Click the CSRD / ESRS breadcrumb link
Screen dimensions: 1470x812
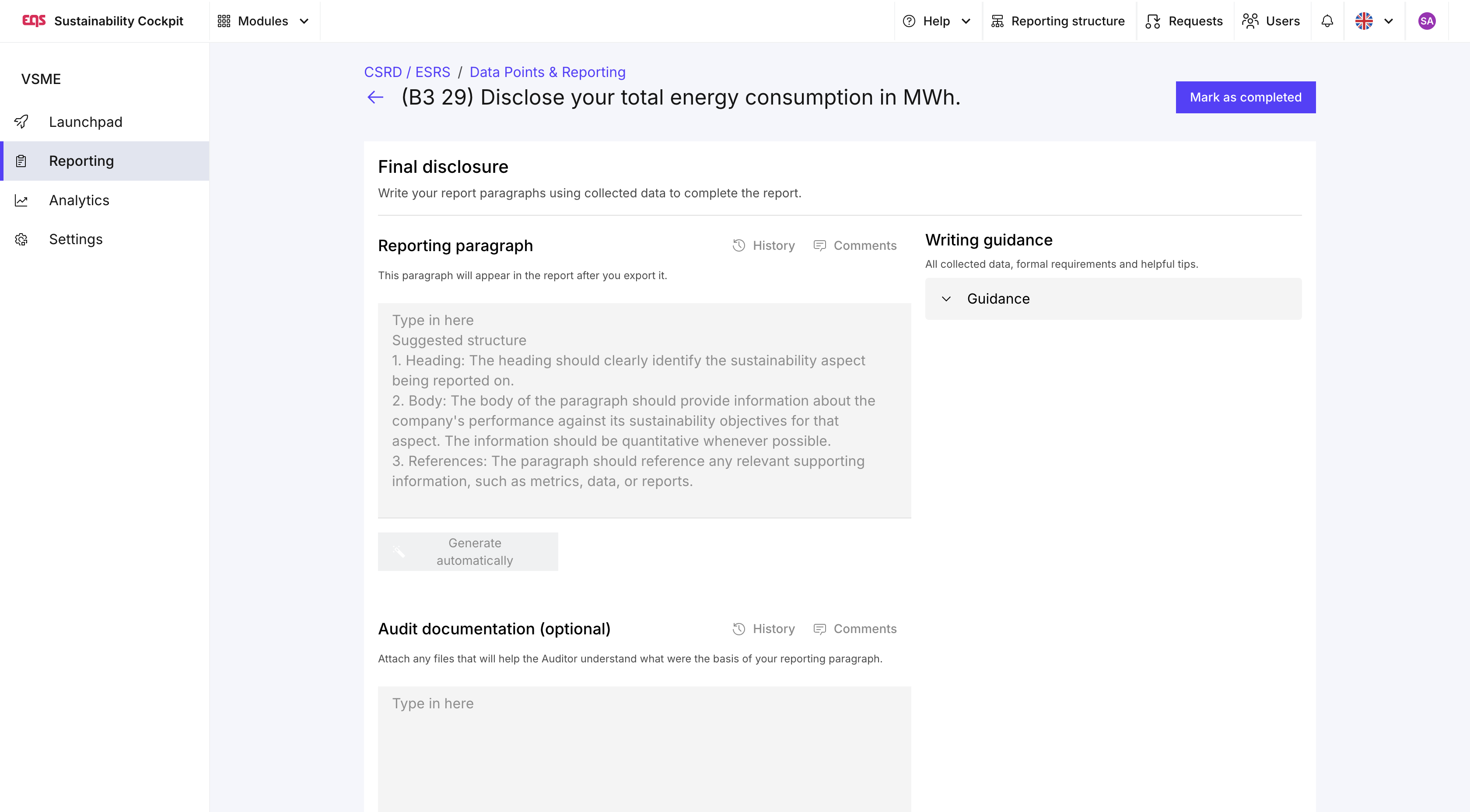point(407,73)
